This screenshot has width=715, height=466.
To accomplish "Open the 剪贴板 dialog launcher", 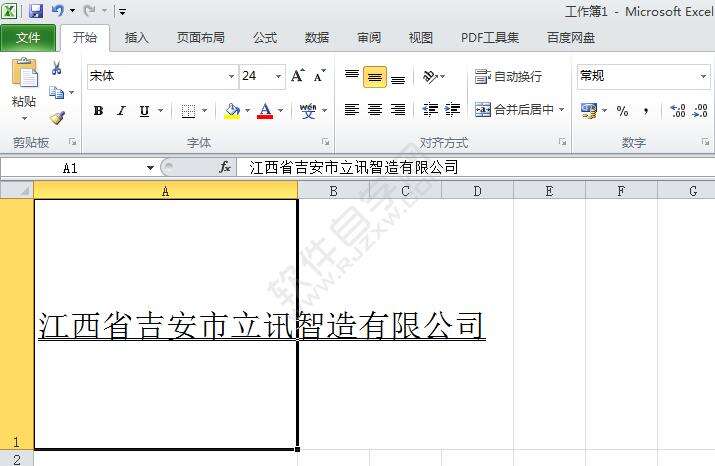I will [73, 142].
